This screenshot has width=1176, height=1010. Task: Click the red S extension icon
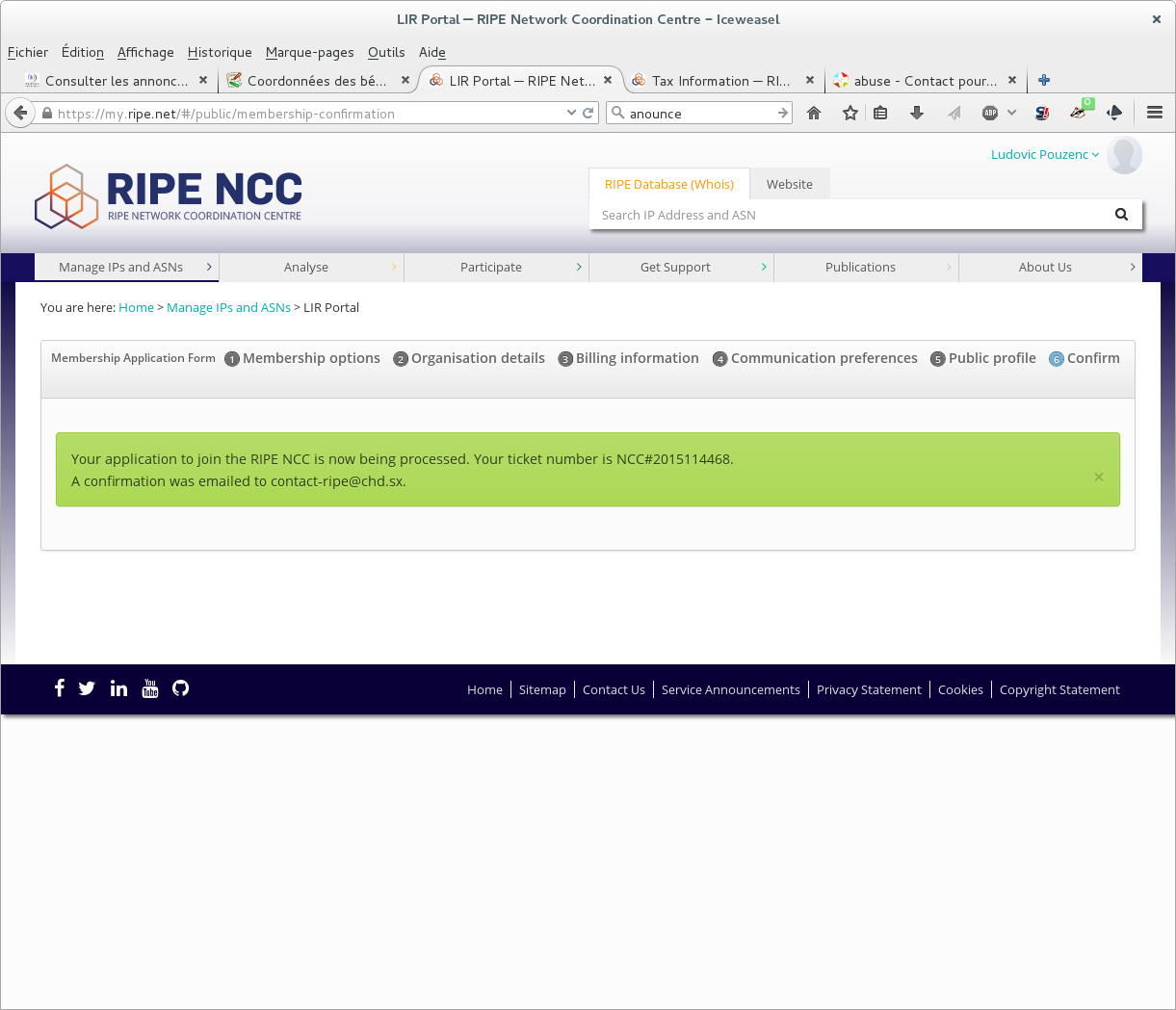(1042, 113)
